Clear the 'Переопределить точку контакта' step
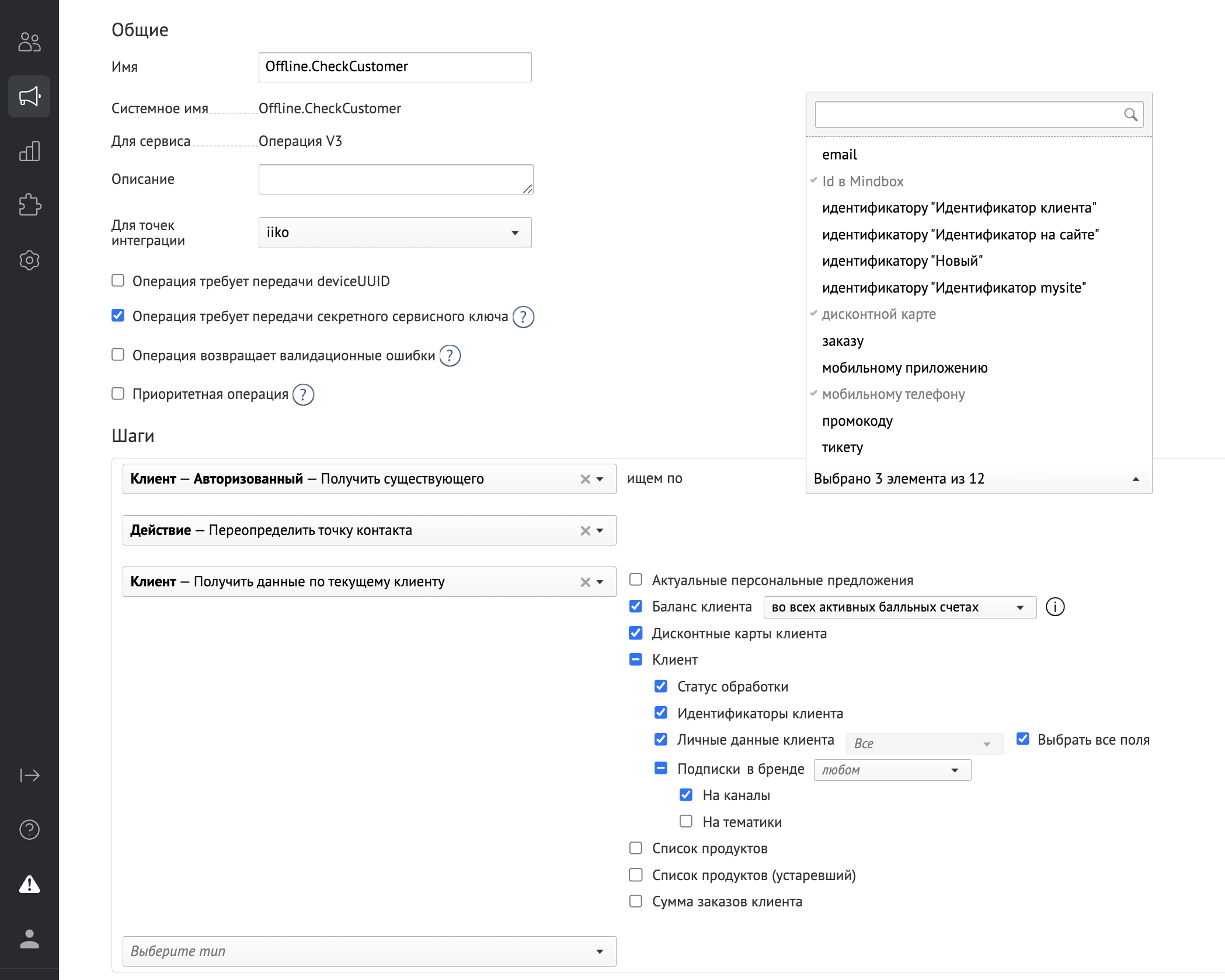The image size is (1225, 980). [x=585, y=530]
